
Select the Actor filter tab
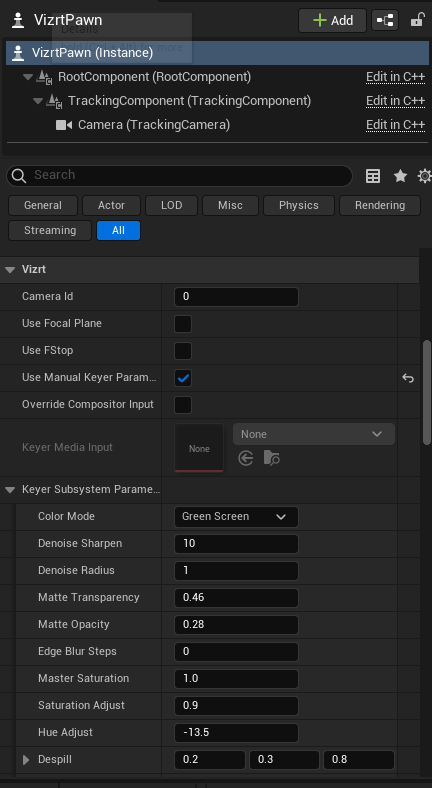pos(112,206)
